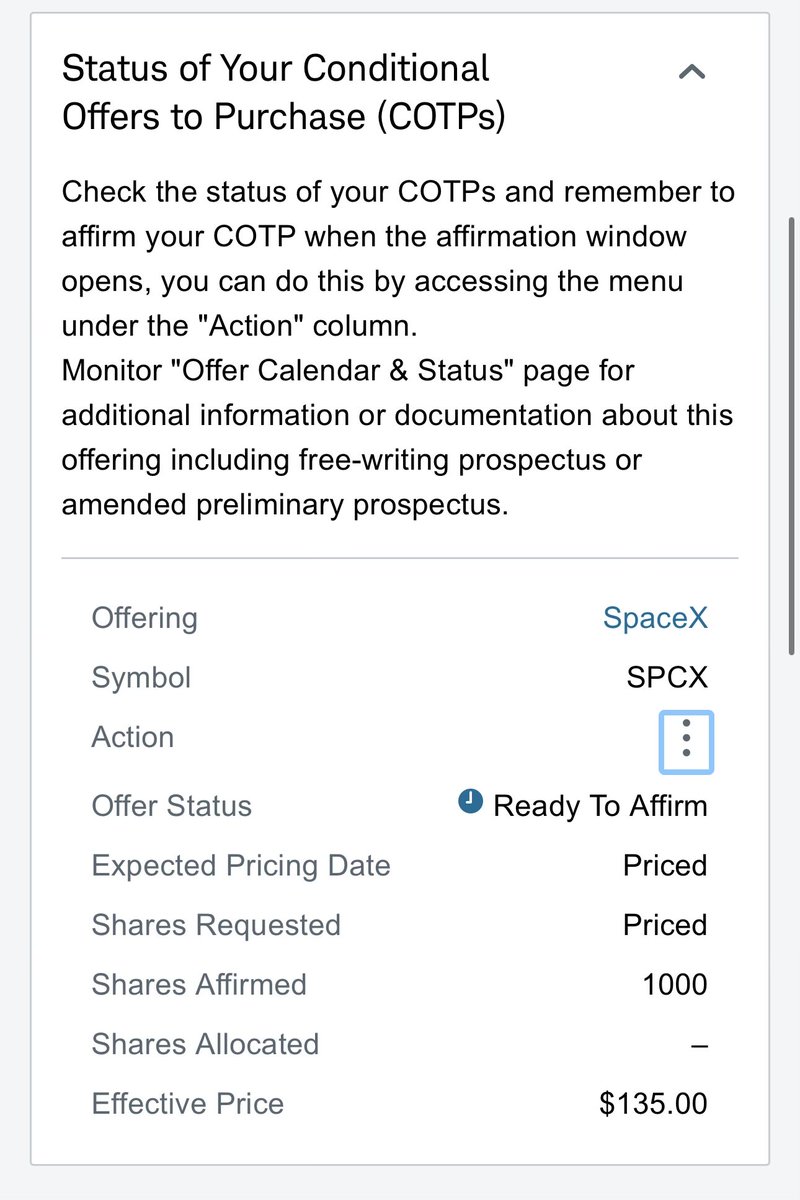
Task: Click the SPCX symbol value
Action: tap(667, 678)
